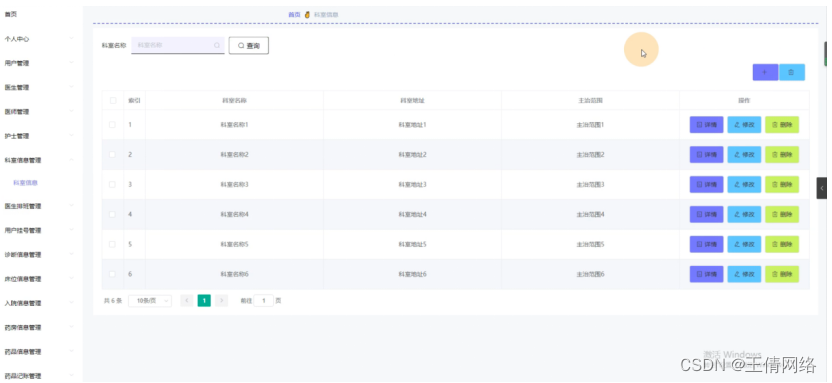The image size is (832, 383).
Task: Check the checkbox for row 4
Action: coord(112,214)
